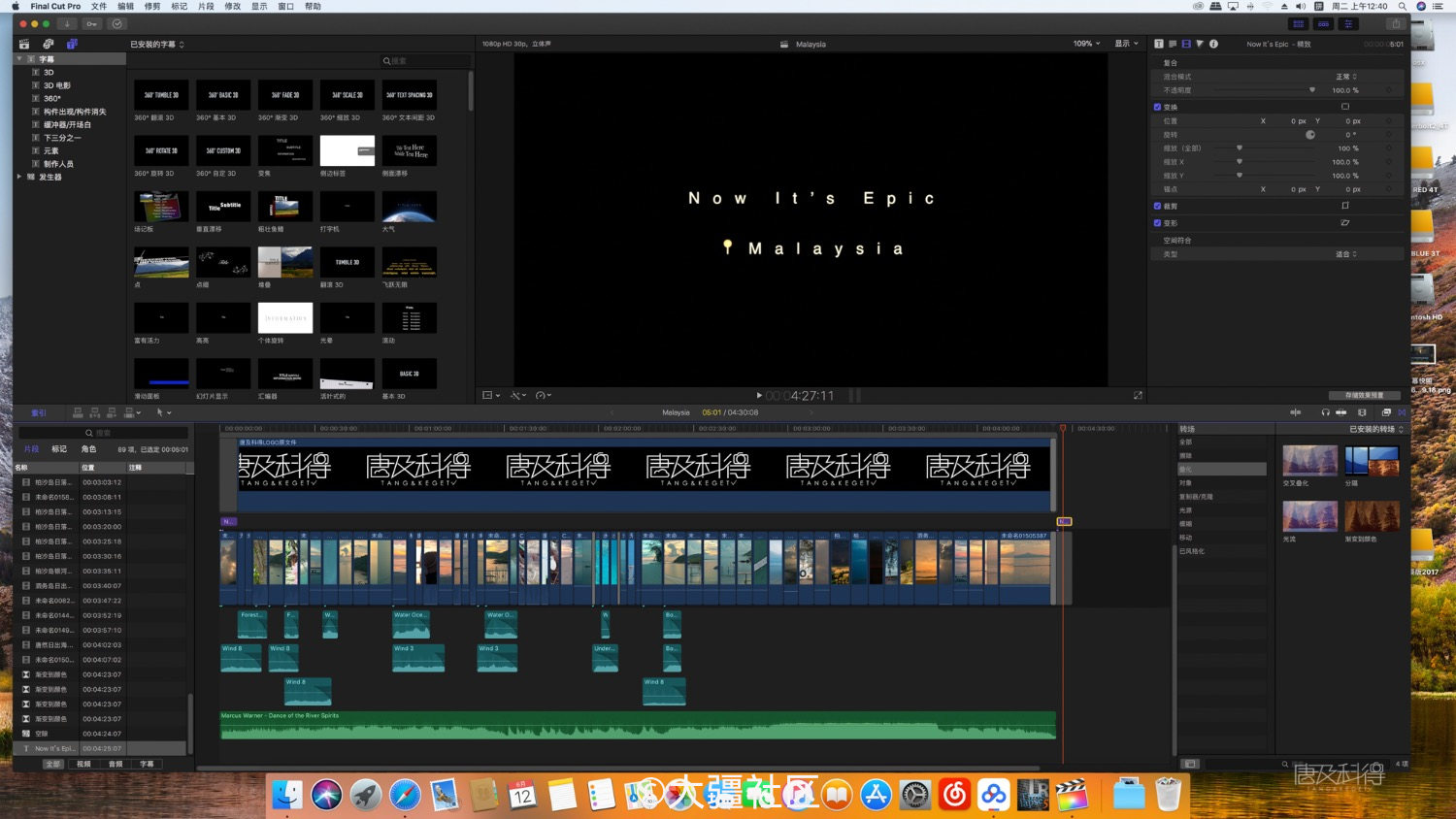Open the keyword editor key button
This screenshot has height=819, width=1456.
[x=92, y=23]
